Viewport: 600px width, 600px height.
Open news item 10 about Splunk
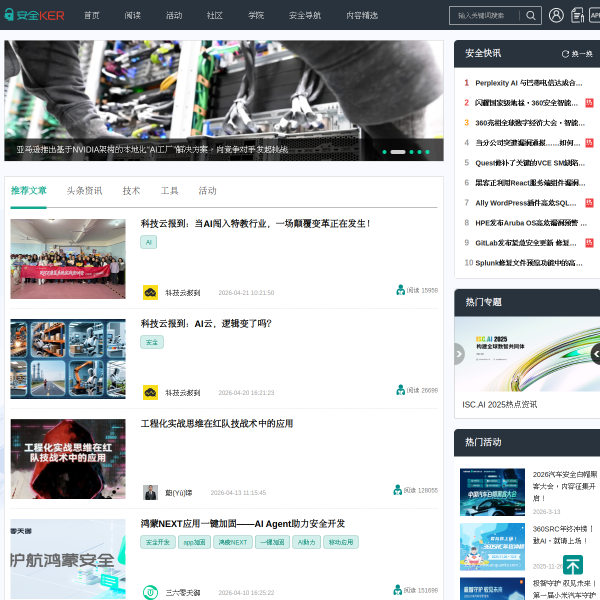(528, 262)
